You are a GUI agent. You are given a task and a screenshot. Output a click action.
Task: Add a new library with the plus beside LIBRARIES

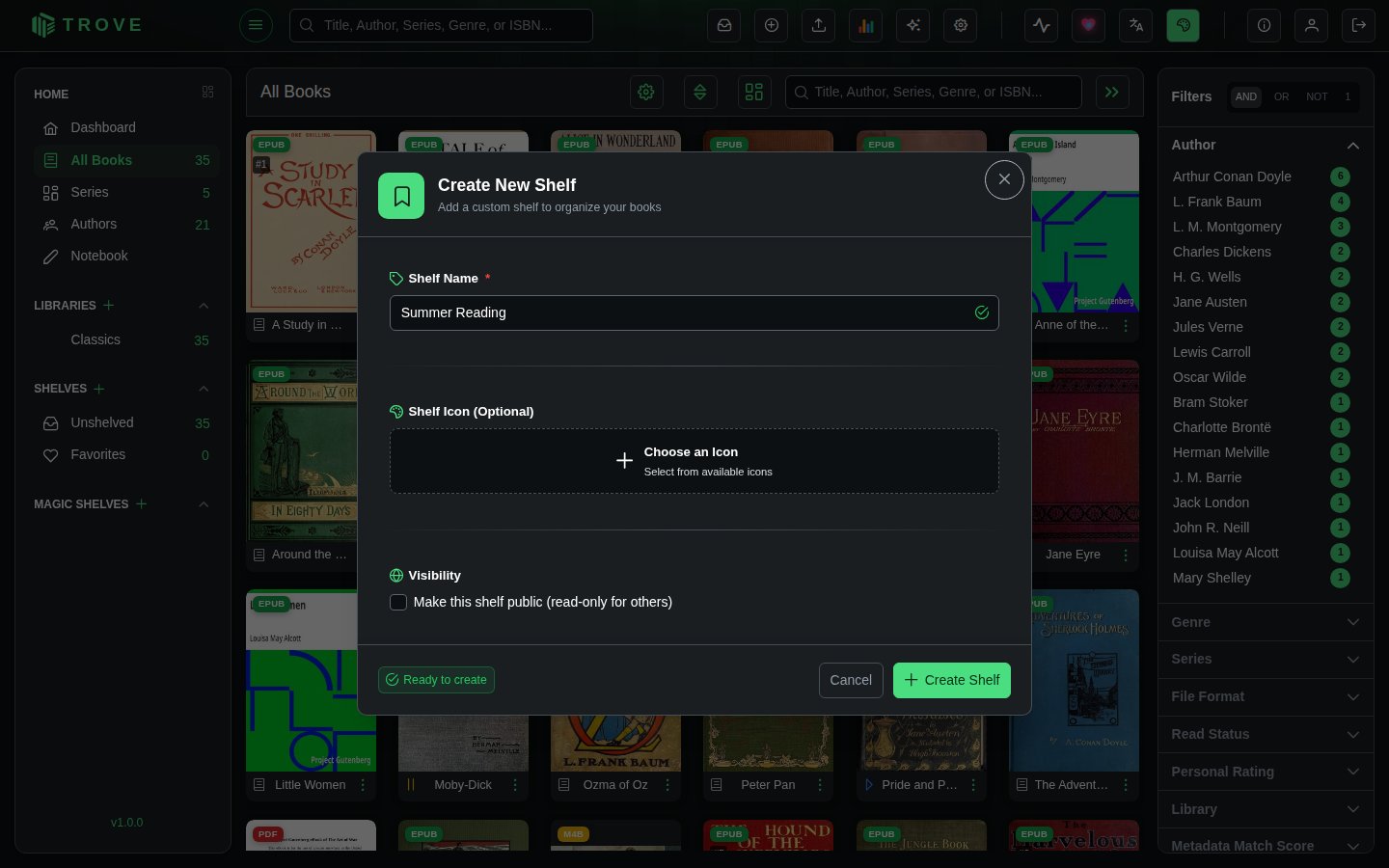coord(109,305)
